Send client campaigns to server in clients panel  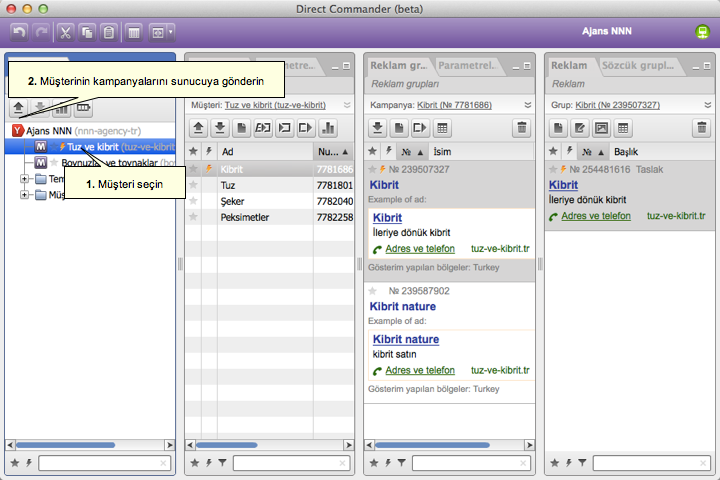point(18,108)
